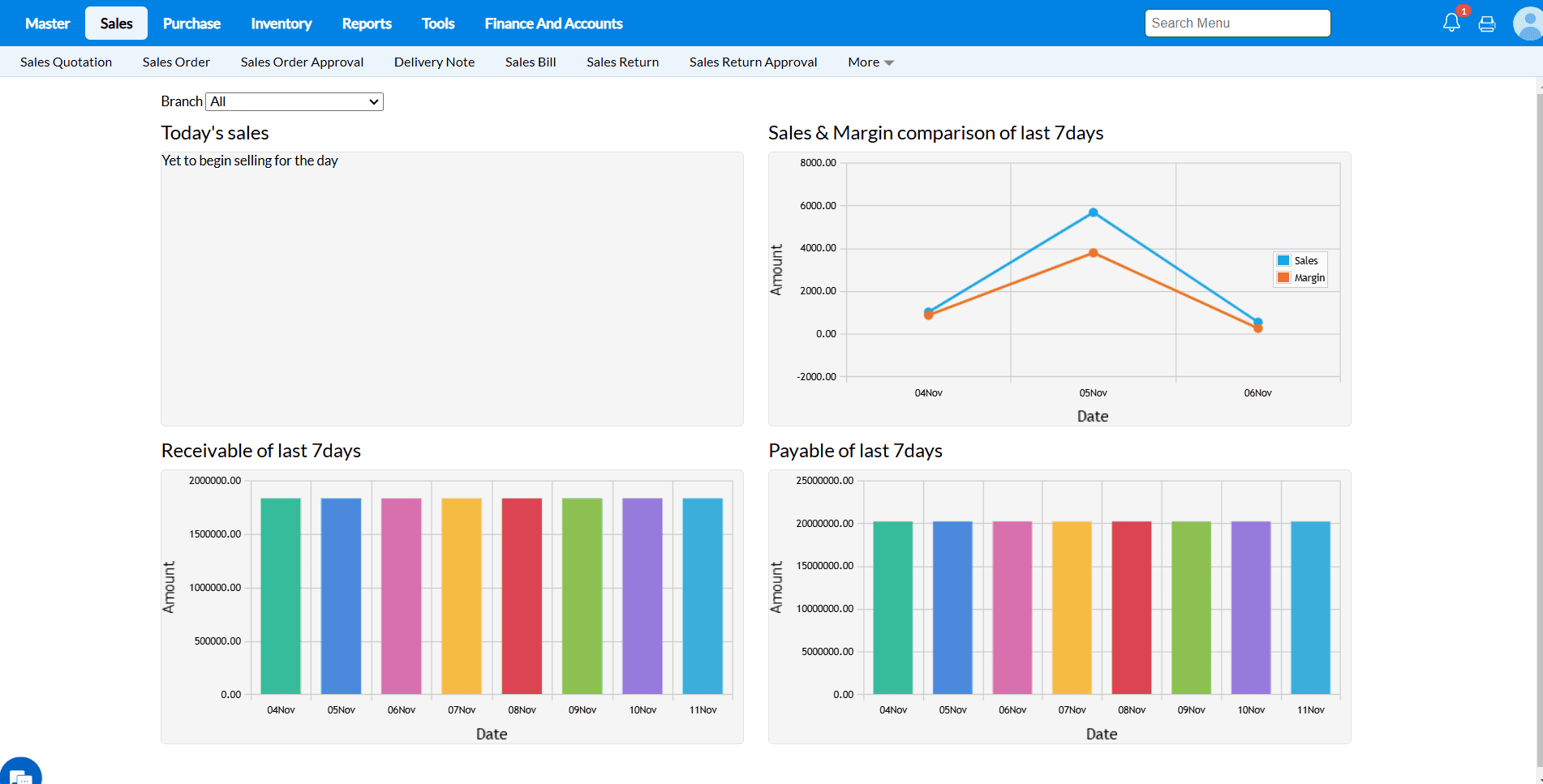The width and height of the screenshot is (1543, 784).
Task: Click the 05Nov Sales data point
Action: pos(1093,212)
